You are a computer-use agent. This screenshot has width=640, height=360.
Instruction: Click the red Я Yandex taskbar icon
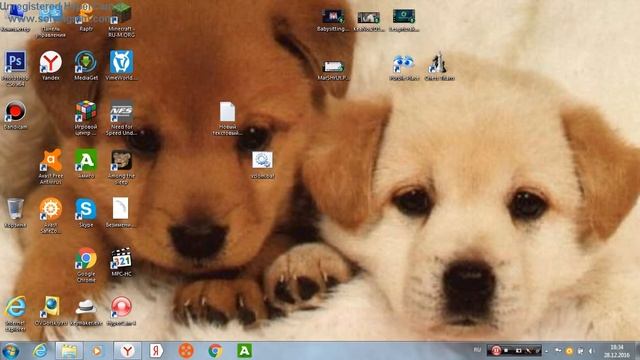[x=156, y=351]
